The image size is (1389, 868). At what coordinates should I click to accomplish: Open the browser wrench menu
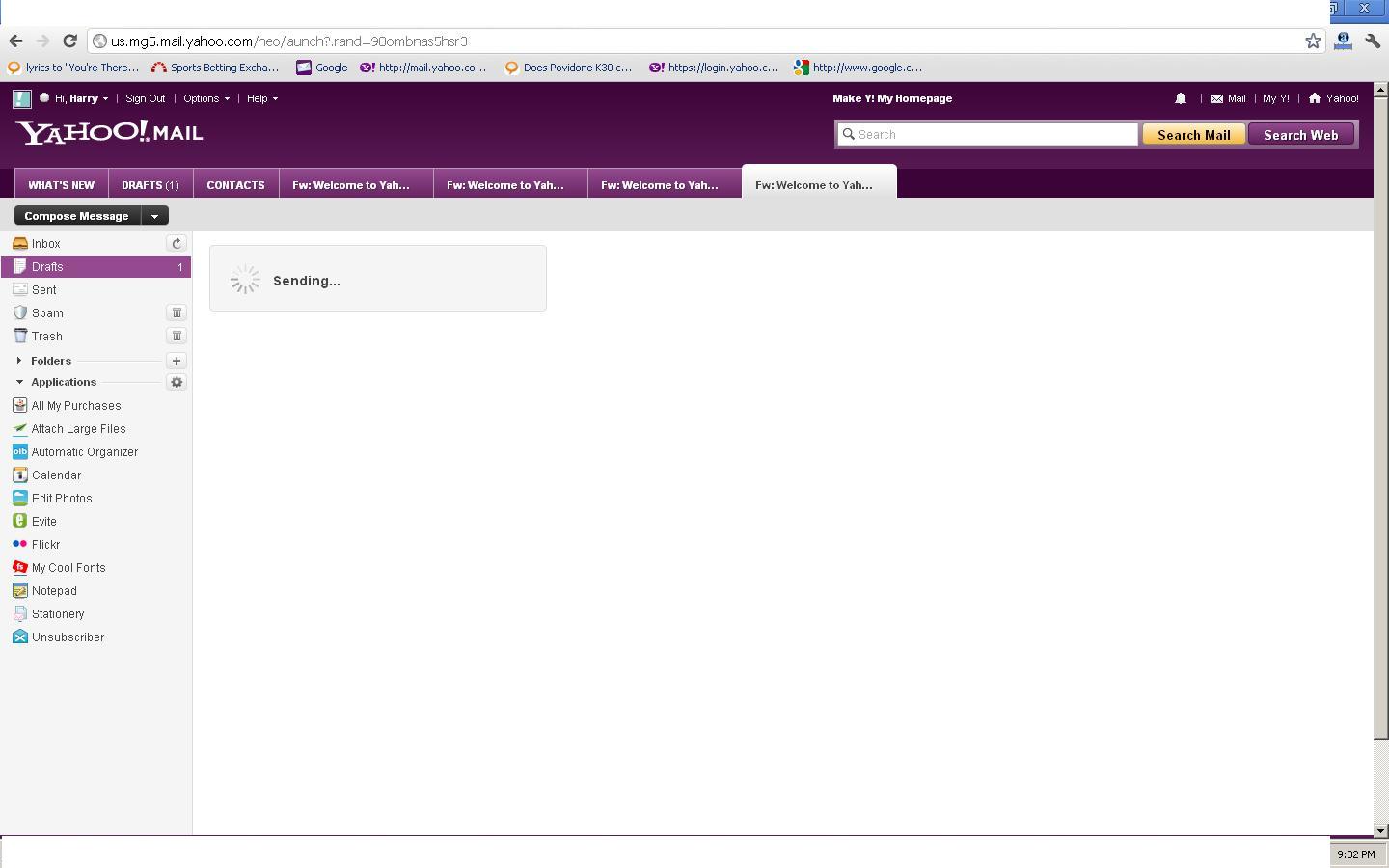[x=1372, y=41]
